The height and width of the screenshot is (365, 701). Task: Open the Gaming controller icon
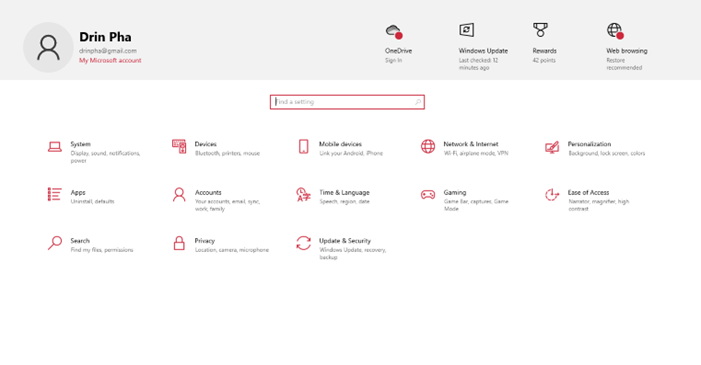click(428, 195)
